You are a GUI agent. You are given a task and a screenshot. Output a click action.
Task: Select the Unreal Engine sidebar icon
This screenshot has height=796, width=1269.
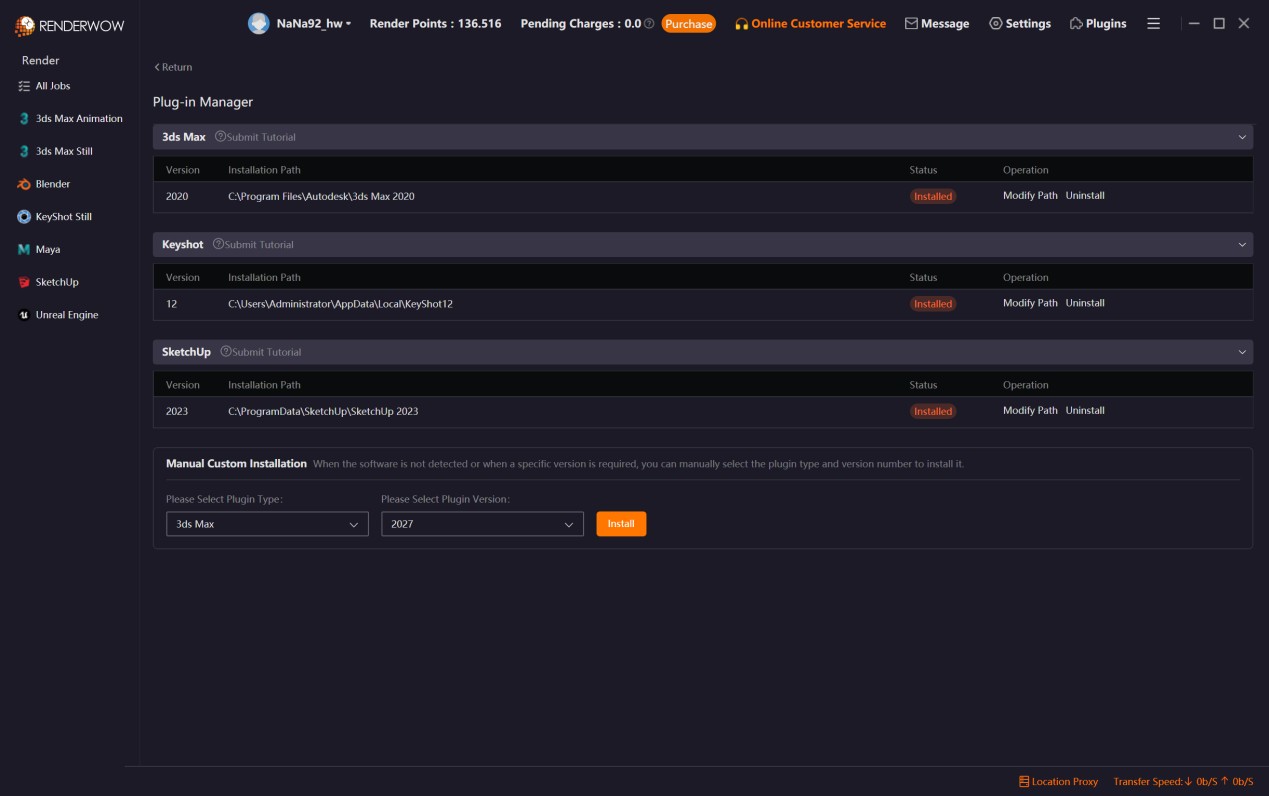click(x=24, y=315)
